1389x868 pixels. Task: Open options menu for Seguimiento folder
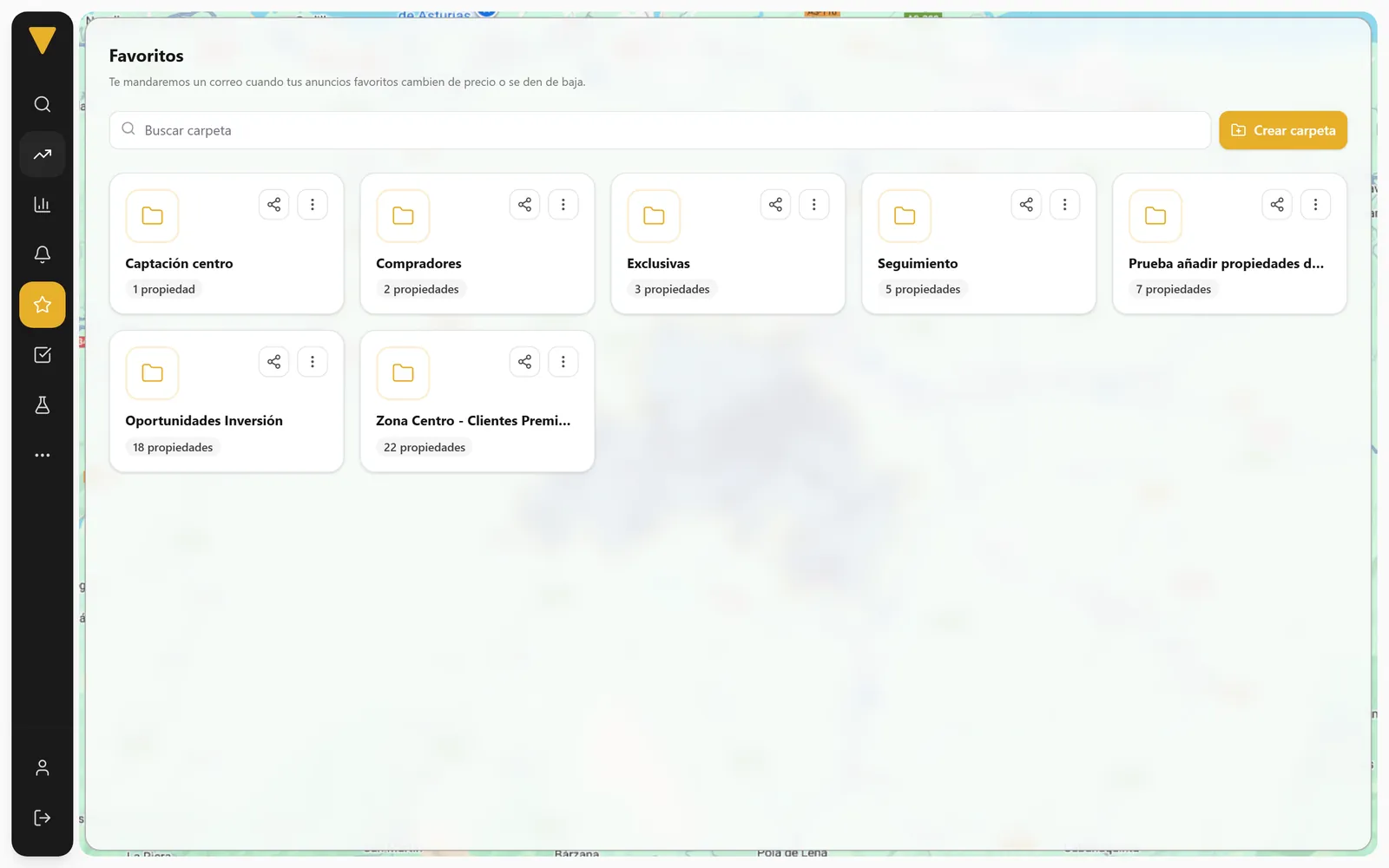click(x=1064, y=205)
